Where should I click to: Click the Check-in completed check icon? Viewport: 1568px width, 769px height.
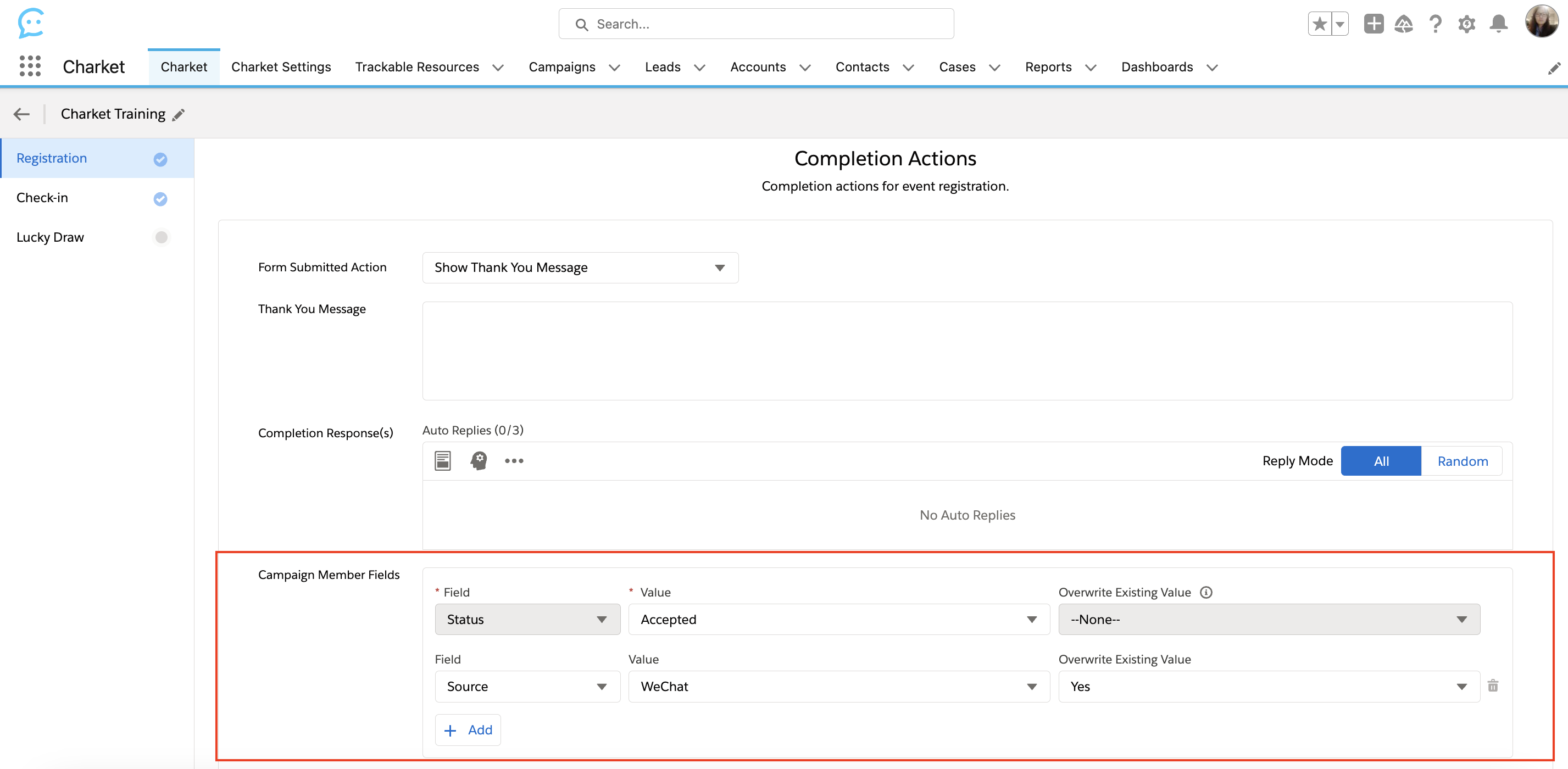(160, 198)
